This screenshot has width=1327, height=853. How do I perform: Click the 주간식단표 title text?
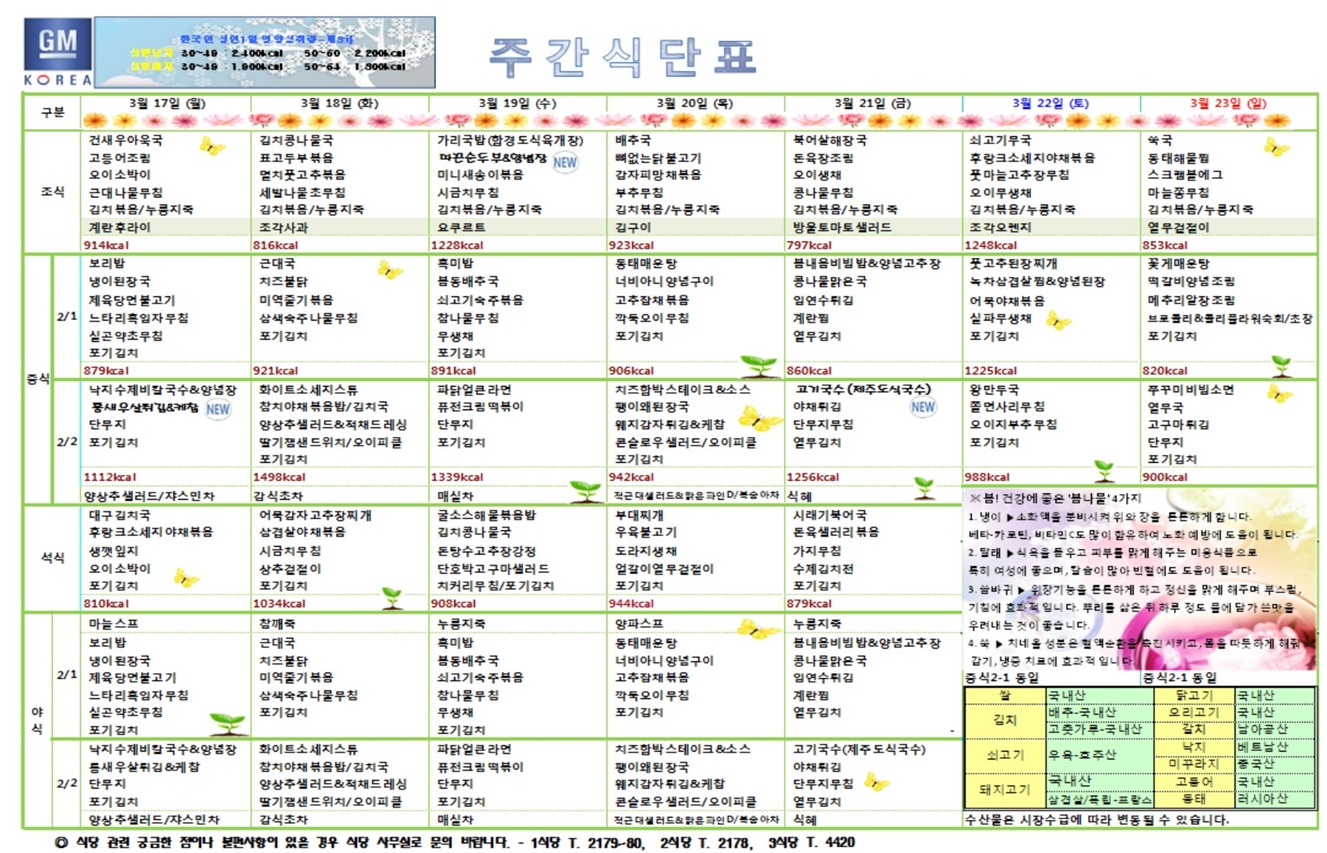coord(622,55)
